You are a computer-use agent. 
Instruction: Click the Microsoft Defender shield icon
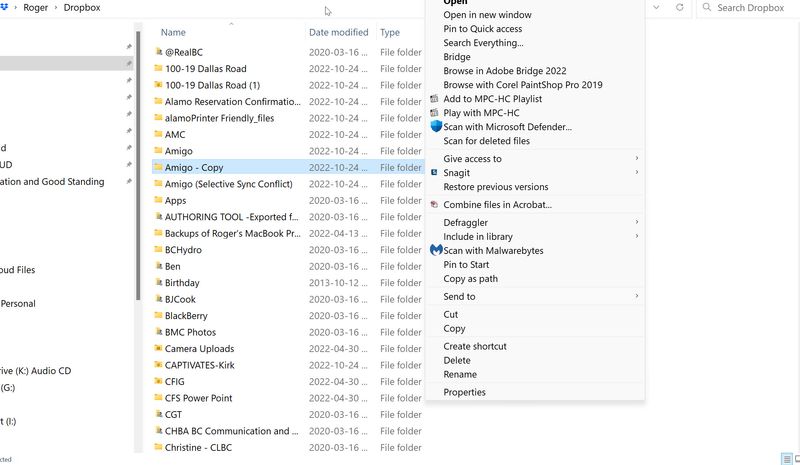(436, 126)
